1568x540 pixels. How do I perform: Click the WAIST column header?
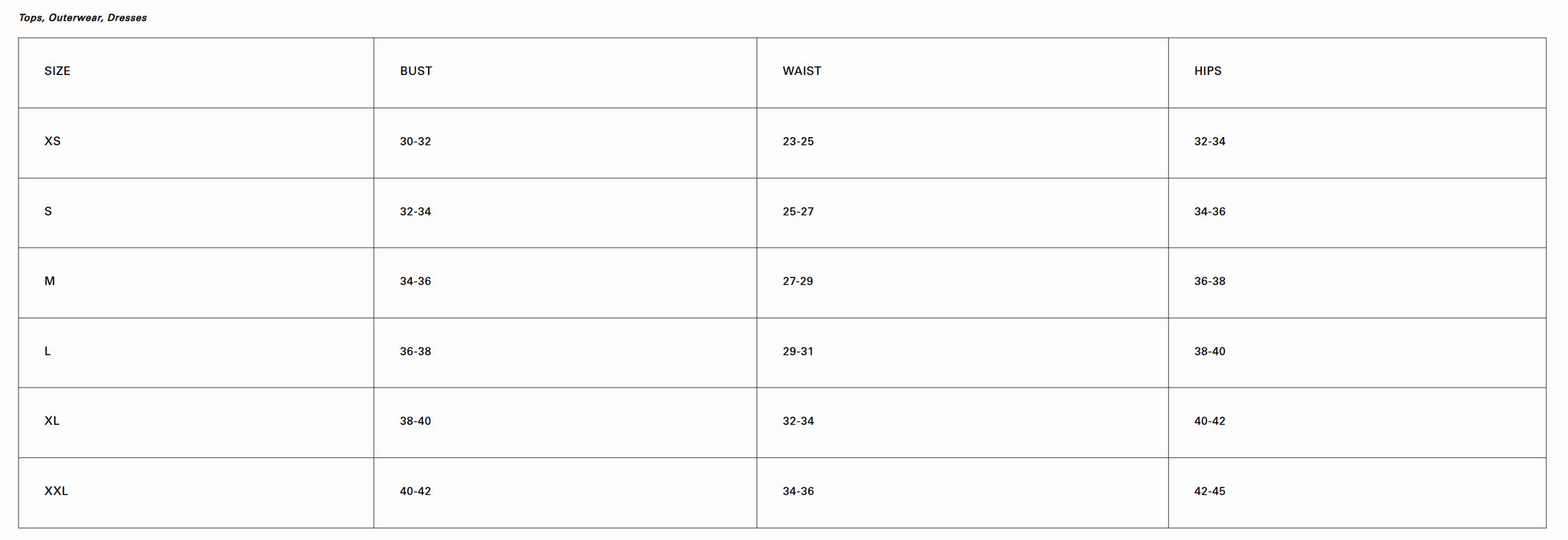(x=802, y=71)
